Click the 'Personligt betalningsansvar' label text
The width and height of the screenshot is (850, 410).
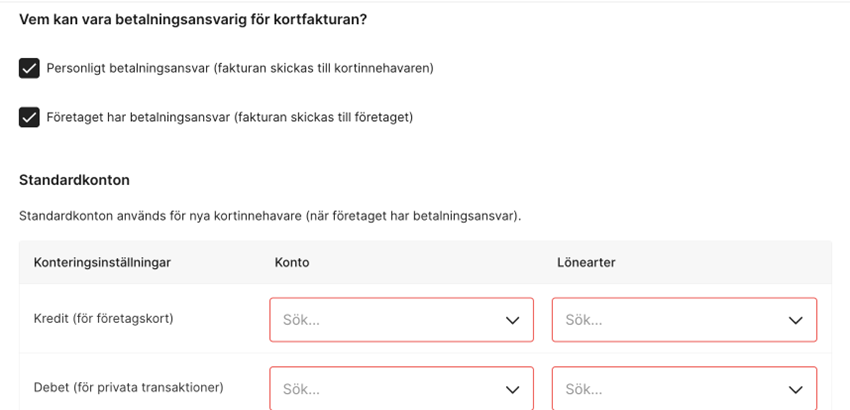[x=239, y=68]
